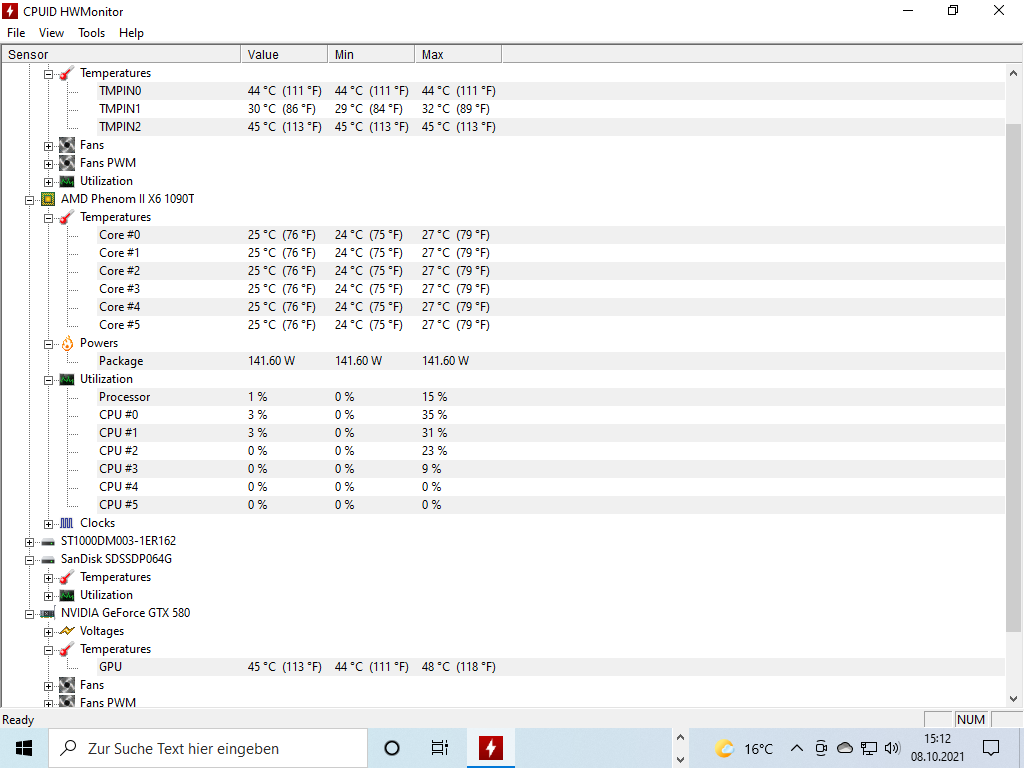Screen dimensions: 1024x768
Task: Open the View menu
Action: [51, 33]
